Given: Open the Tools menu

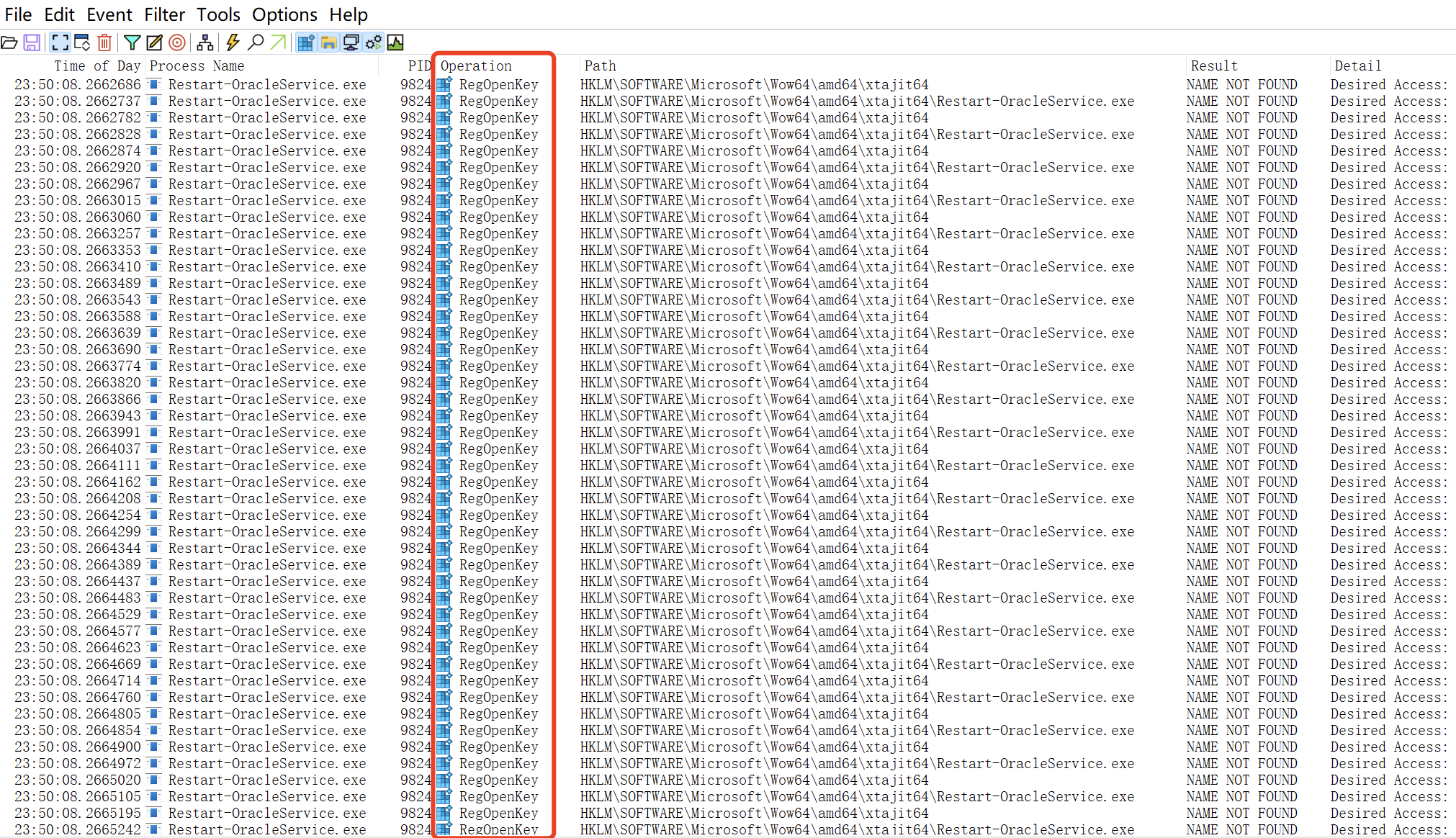Looking at the screenshot, I should (218, 14).
